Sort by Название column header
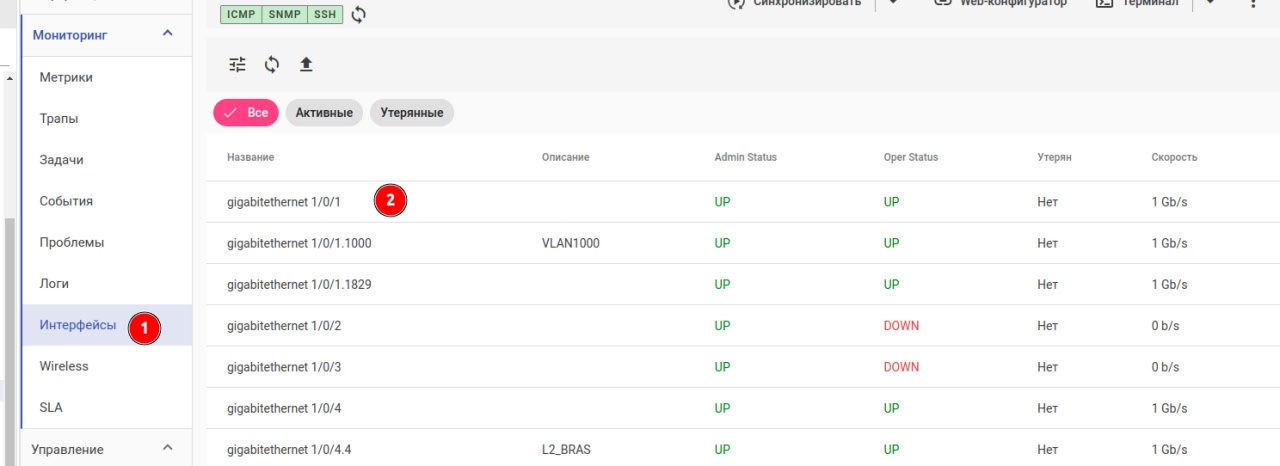1280x466 pixels. coord(250,157)
